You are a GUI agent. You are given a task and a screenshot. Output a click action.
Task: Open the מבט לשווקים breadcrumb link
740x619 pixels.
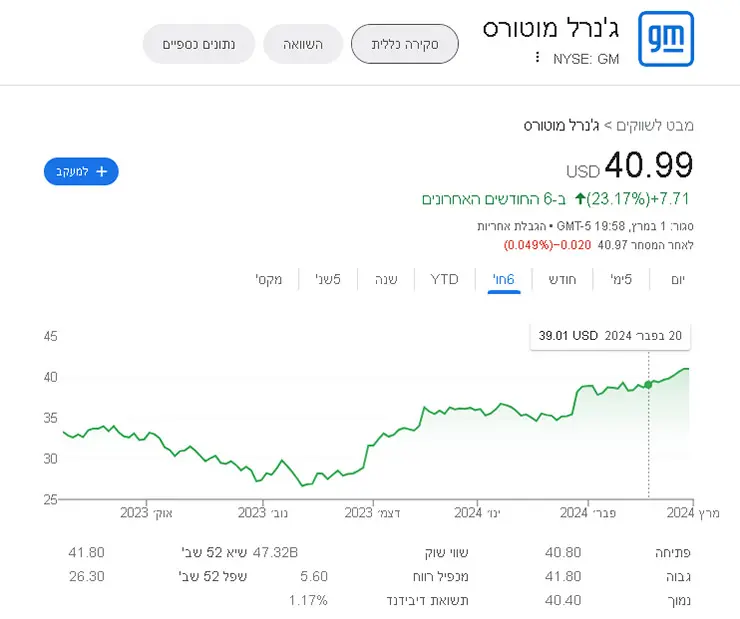(655, 125)
